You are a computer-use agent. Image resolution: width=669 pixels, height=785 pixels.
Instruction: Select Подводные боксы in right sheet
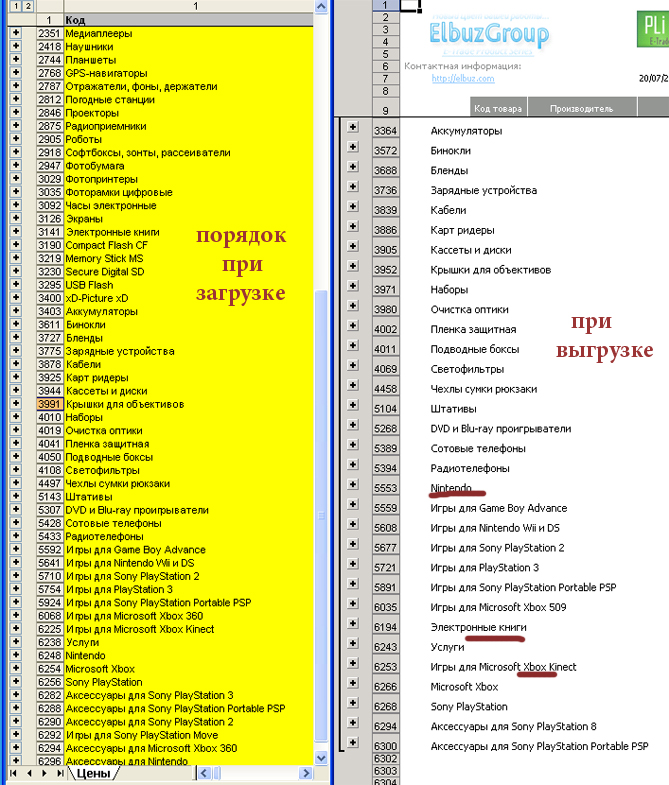[475, 349]
